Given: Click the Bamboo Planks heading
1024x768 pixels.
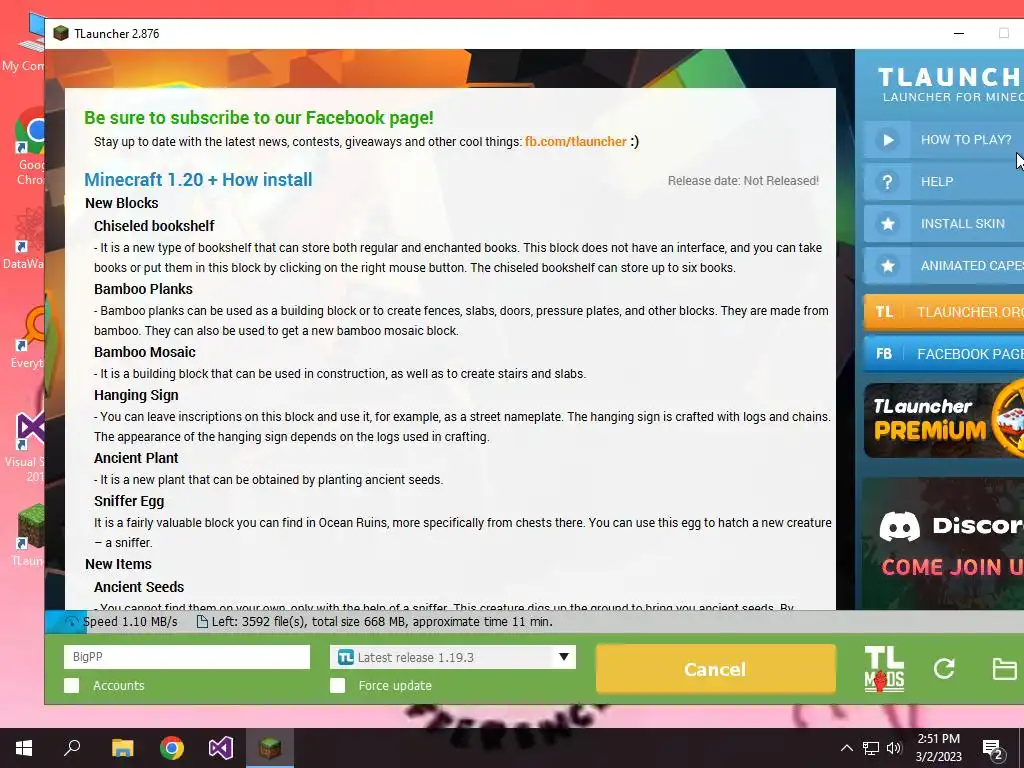Looking at the screenshot, I should coord(143,289).
